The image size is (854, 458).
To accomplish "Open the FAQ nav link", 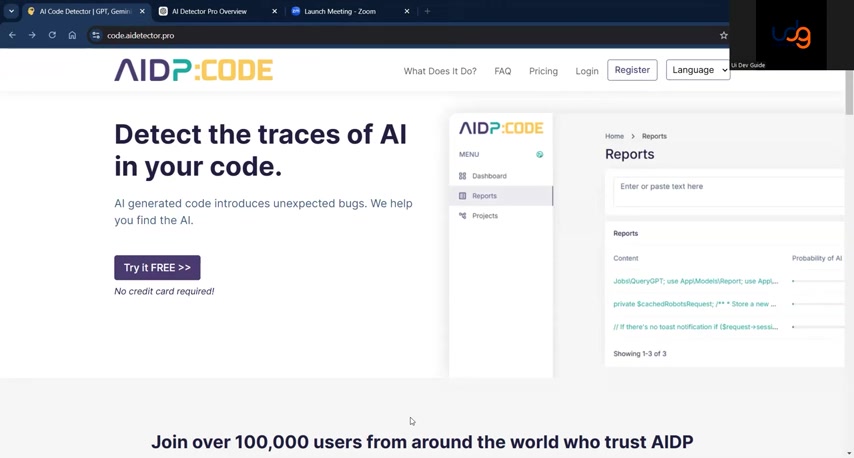I will 503,71.
